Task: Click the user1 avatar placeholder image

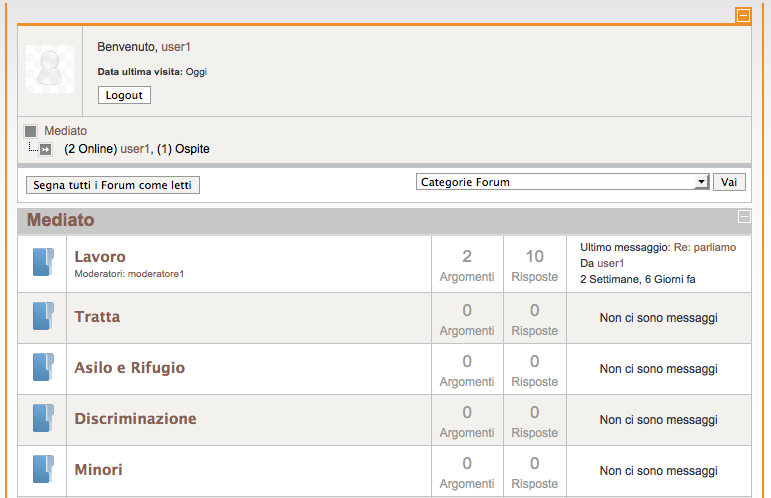Action: pyautogui.click(x=49, y=68)
